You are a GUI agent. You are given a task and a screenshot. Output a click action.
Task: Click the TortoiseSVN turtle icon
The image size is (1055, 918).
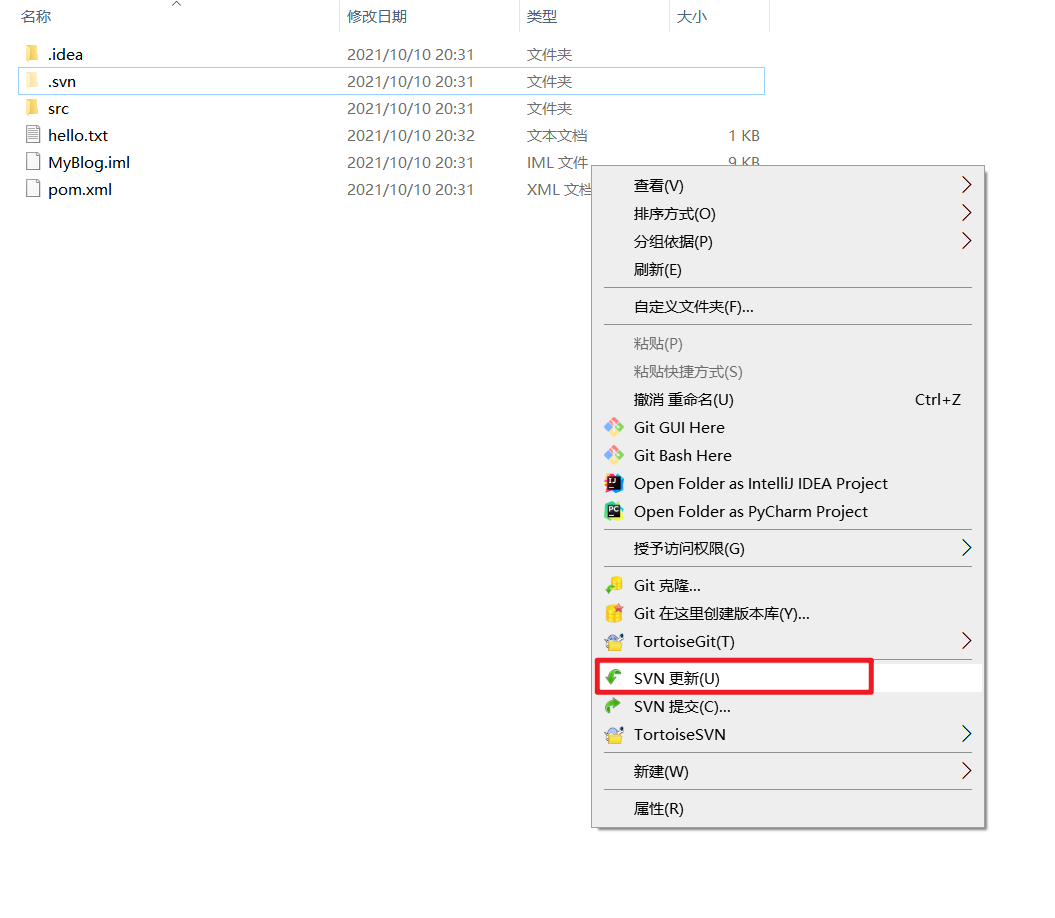tap(614, 734)
